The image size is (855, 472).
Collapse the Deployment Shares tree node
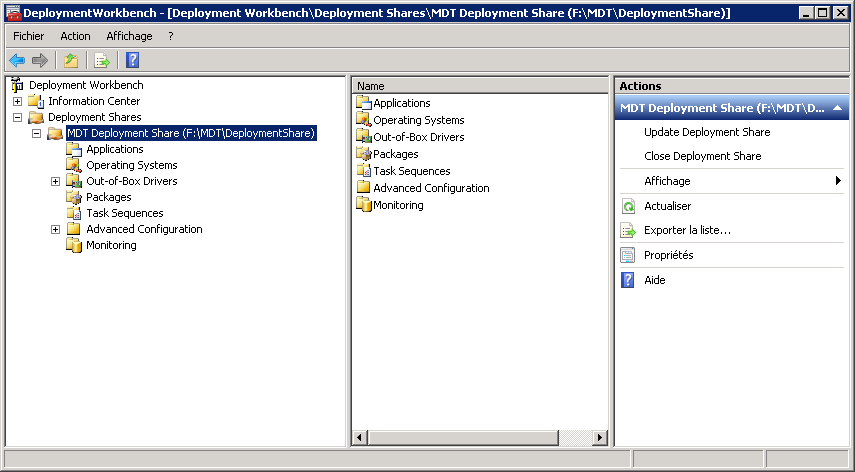(x=18, y=117)
